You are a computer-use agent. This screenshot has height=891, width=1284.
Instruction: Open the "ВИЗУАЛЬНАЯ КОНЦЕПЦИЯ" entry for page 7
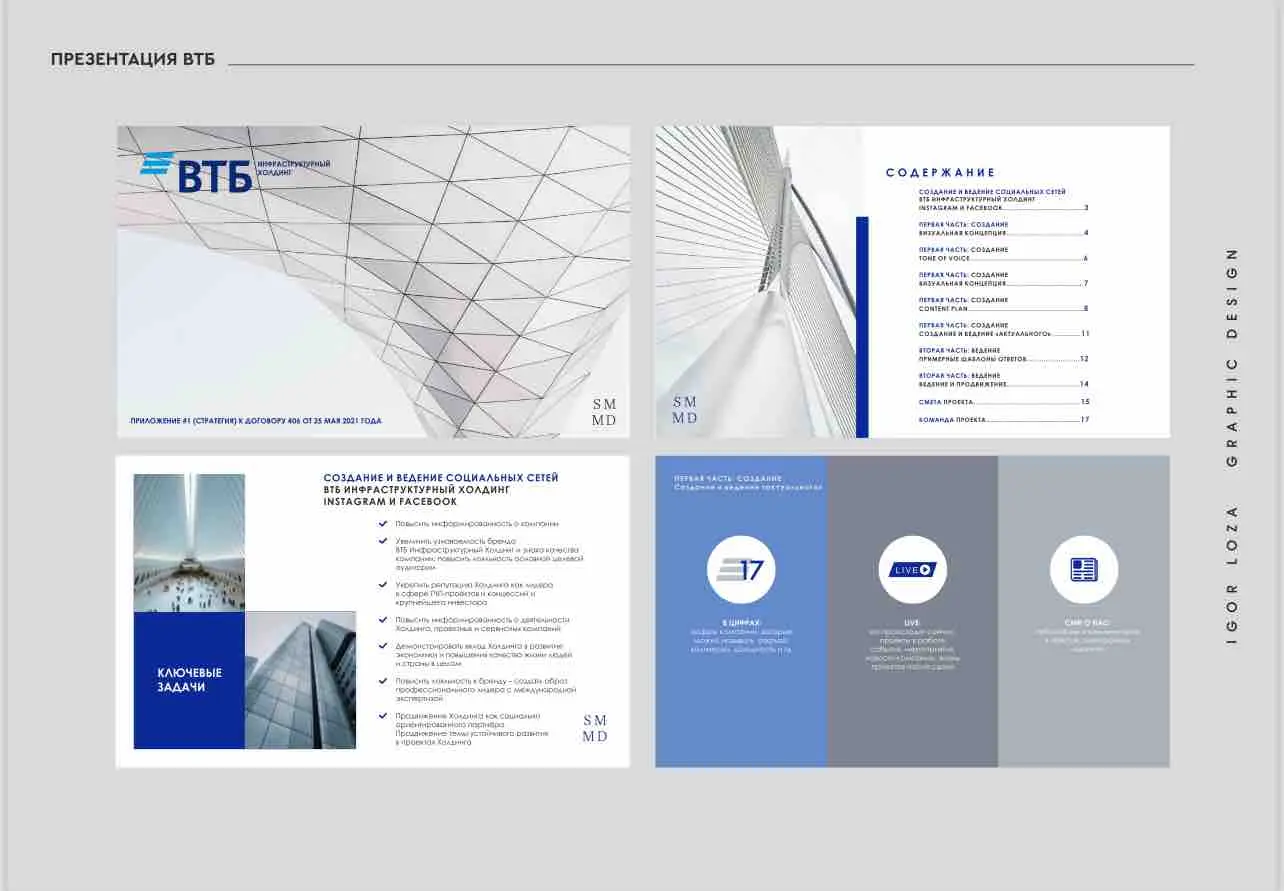coord(1003,279)
